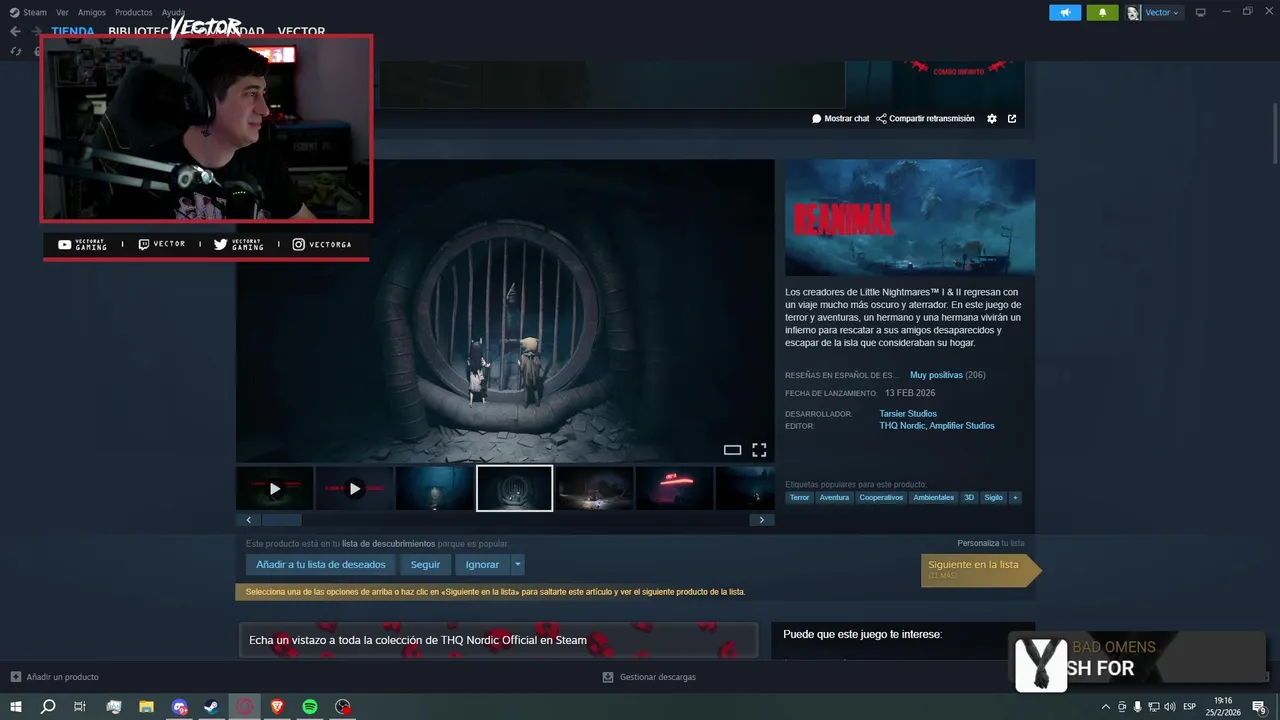Open Windows taskbar search

[47, 706]
